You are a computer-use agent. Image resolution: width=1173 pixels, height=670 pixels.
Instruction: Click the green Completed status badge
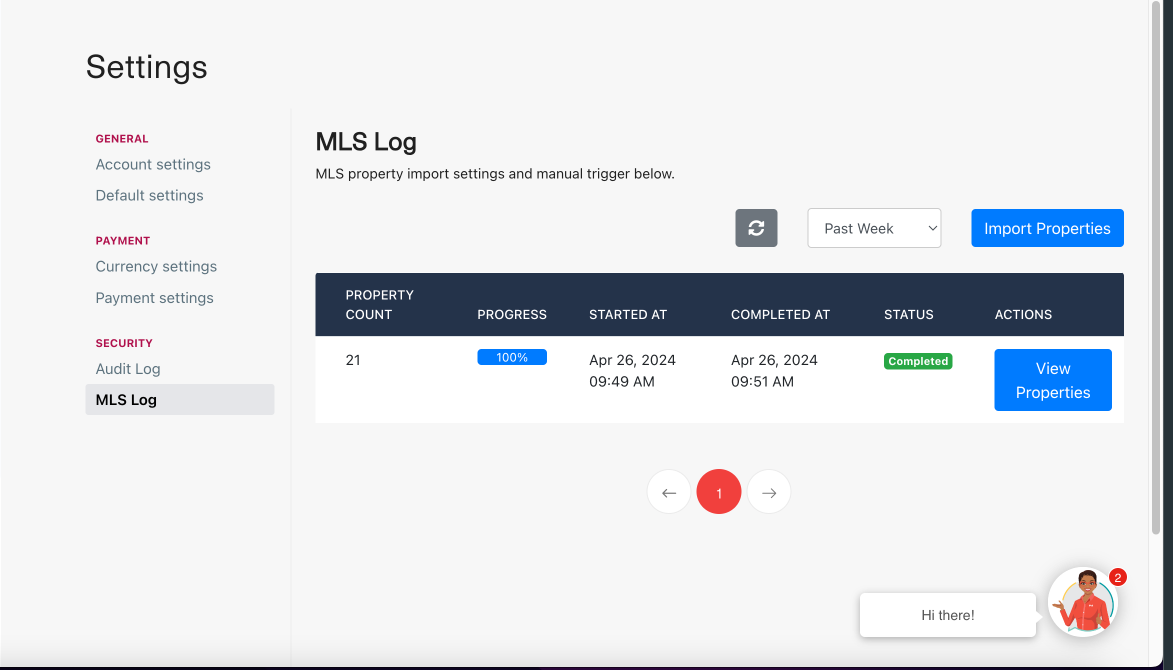pyautogui.click(x=917, y=361)
